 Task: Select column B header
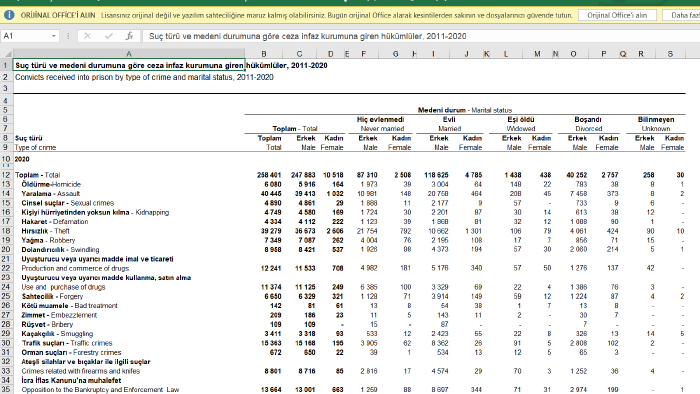point(264,54)
